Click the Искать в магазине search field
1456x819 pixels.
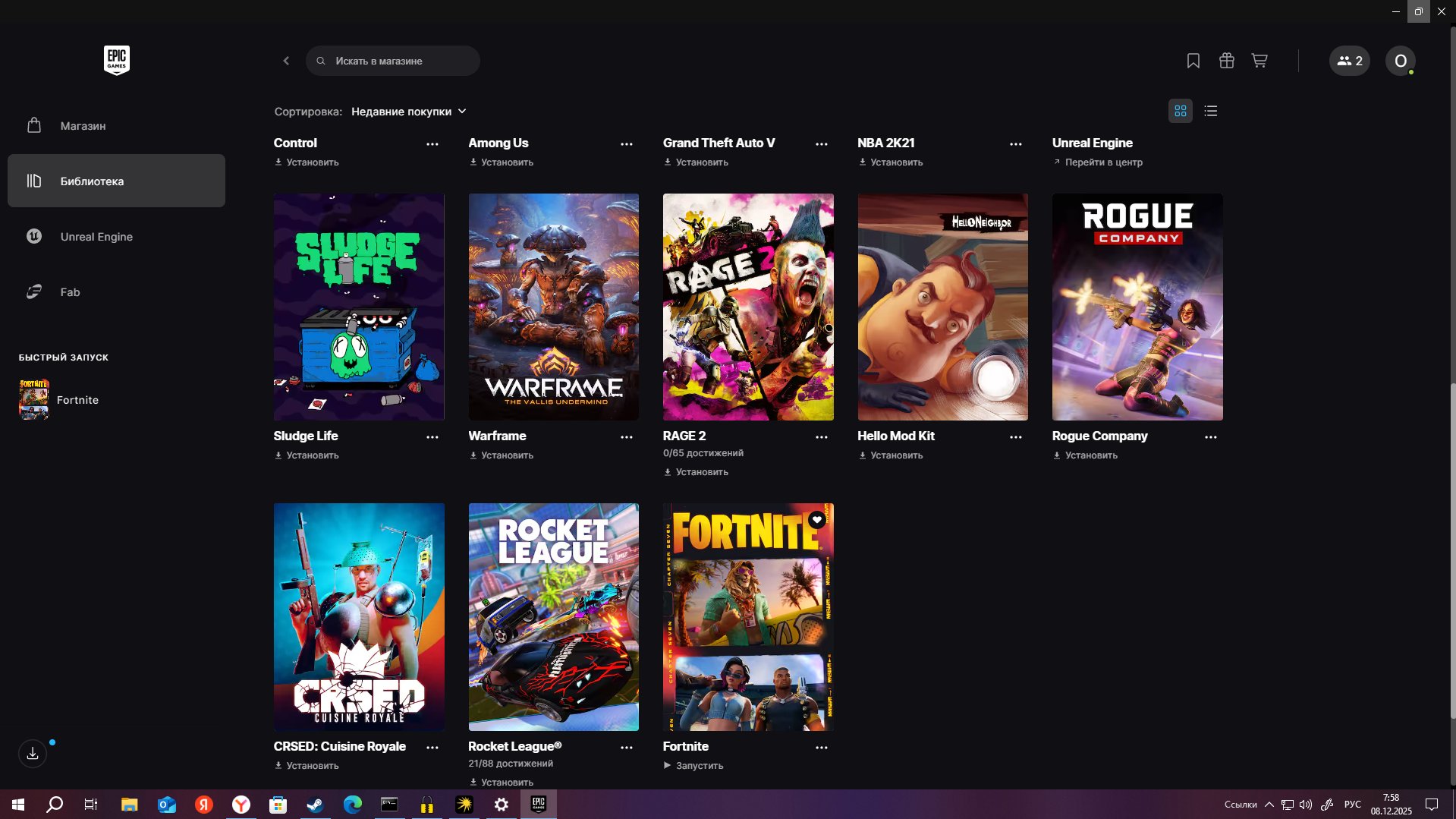[x=392, y=61]
